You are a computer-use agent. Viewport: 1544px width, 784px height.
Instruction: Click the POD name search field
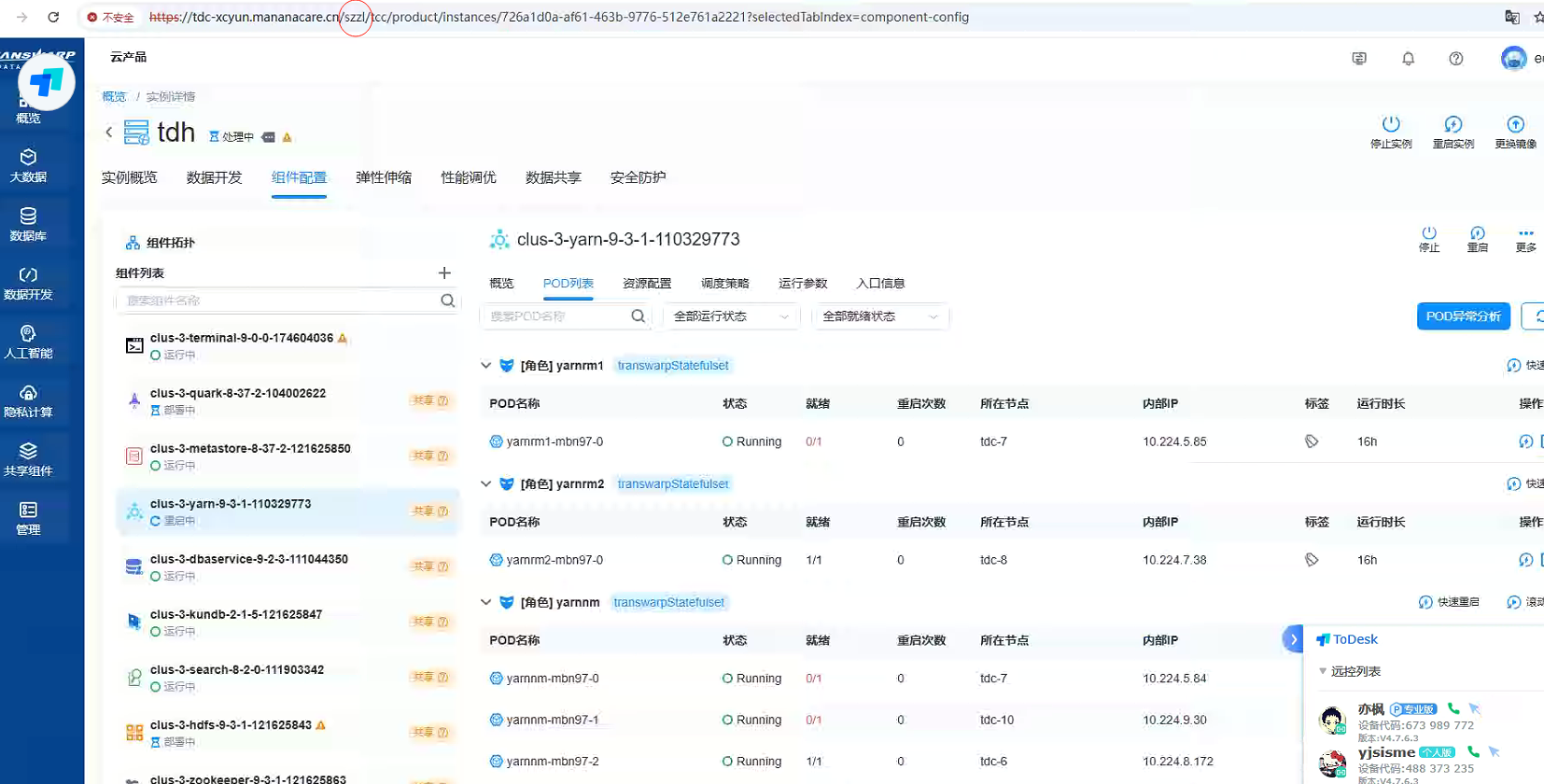(556, 316)
